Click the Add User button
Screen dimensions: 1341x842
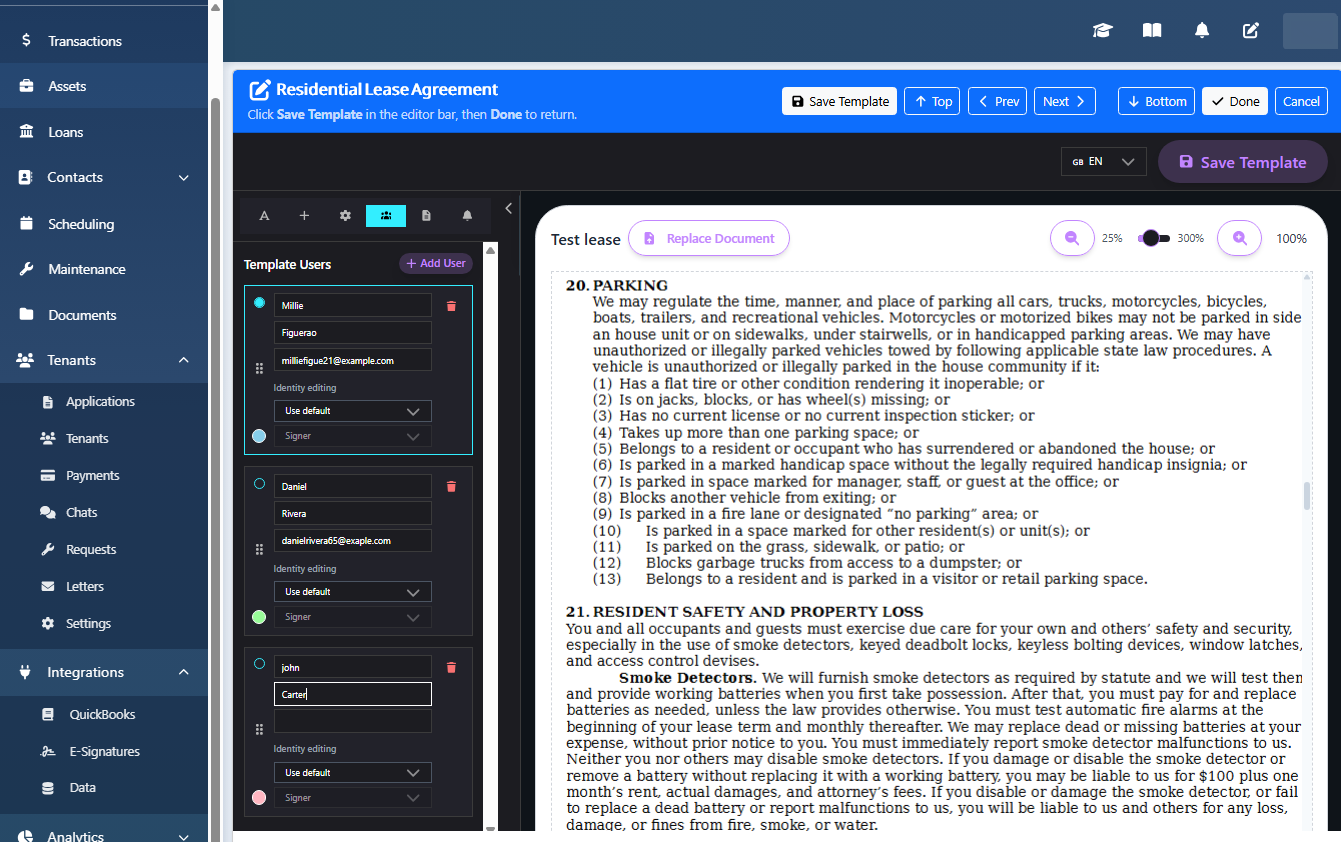click(436, 263)
